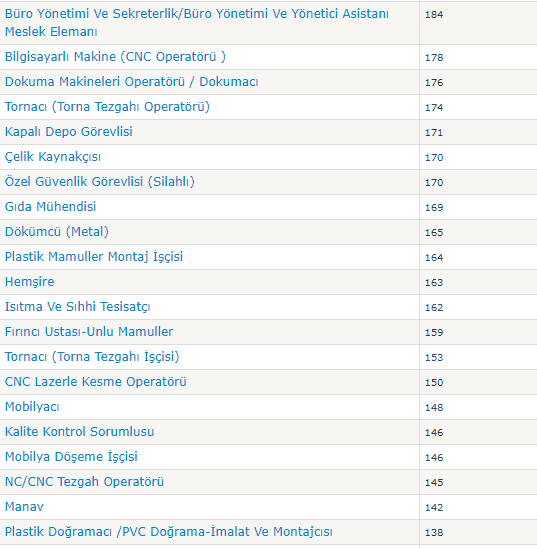Click NC/CNC Tezgah Operatörü link
Image resolution: width=537 pixels, height=548 pixels.
tap(84, 482)
